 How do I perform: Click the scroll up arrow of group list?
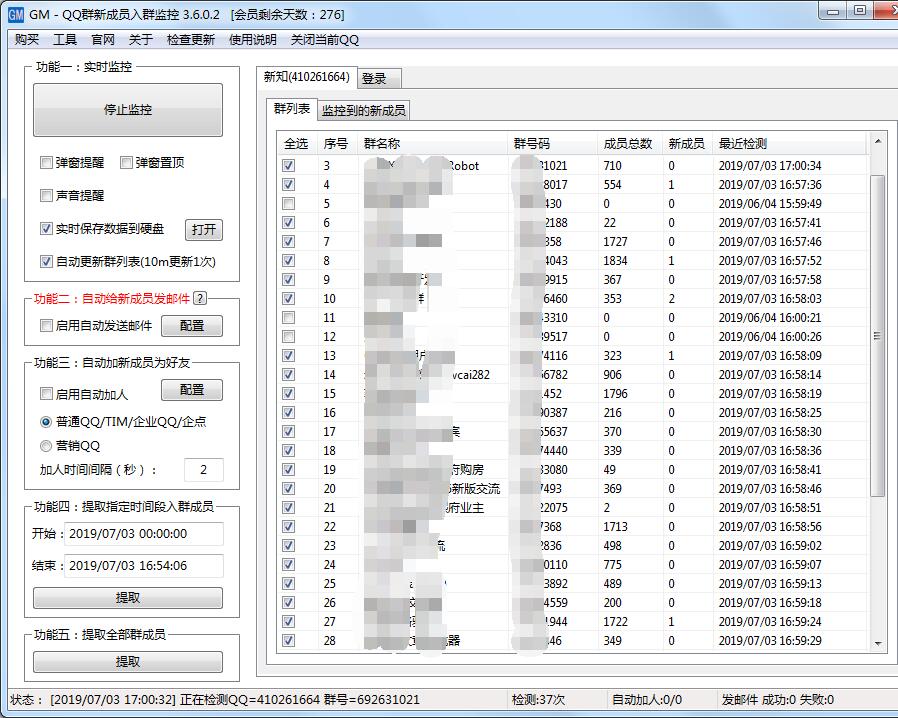(877, 141)
